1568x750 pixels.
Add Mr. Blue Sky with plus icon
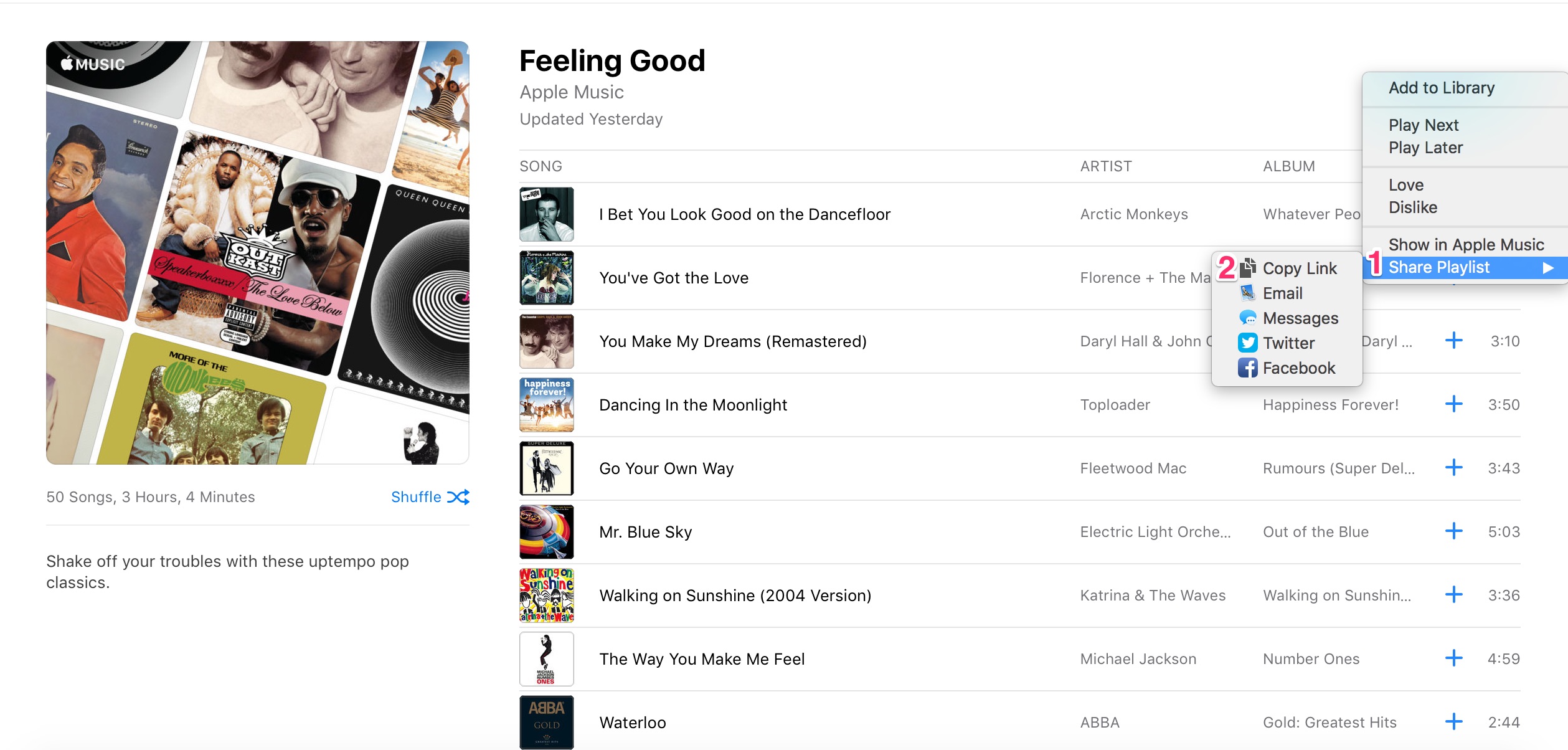pos(1453,531)
